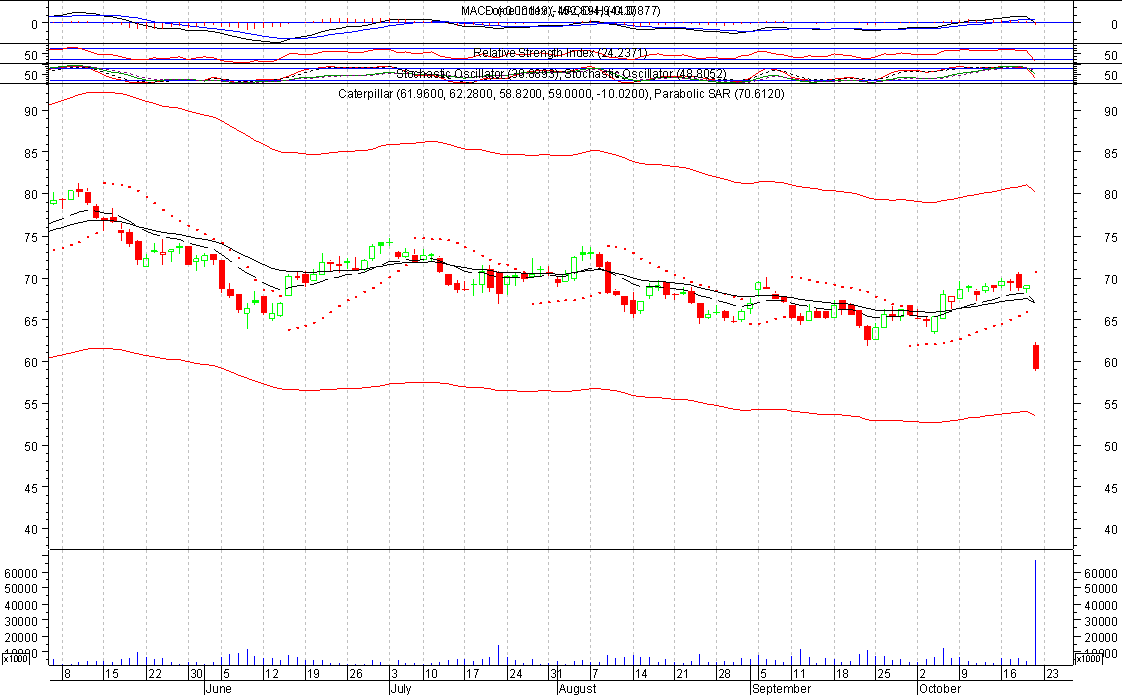Click the 0 label on the right MACD axis

pos(1114,24)
